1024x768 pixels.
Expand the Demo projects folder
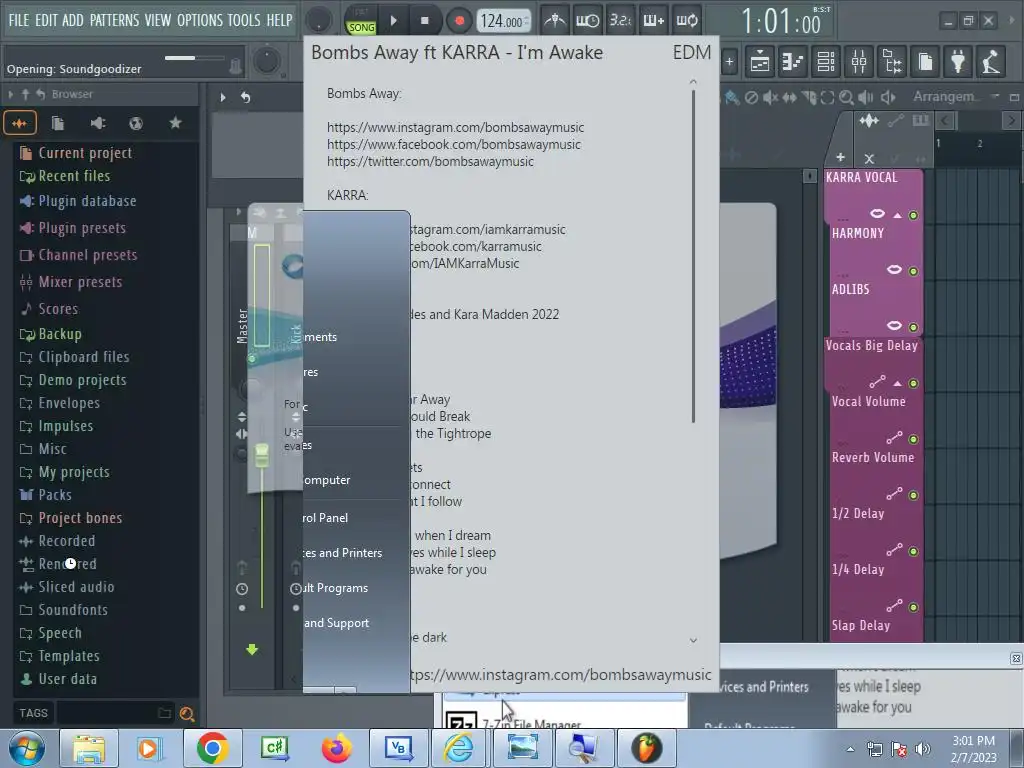point(82,380)
